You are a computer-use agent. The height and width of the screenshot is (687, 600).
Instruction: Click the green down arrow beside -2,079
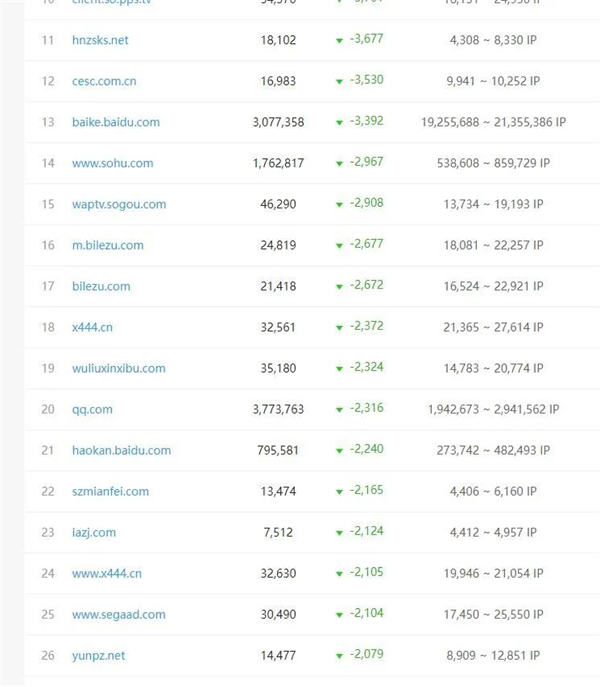[x=341, y=655]
